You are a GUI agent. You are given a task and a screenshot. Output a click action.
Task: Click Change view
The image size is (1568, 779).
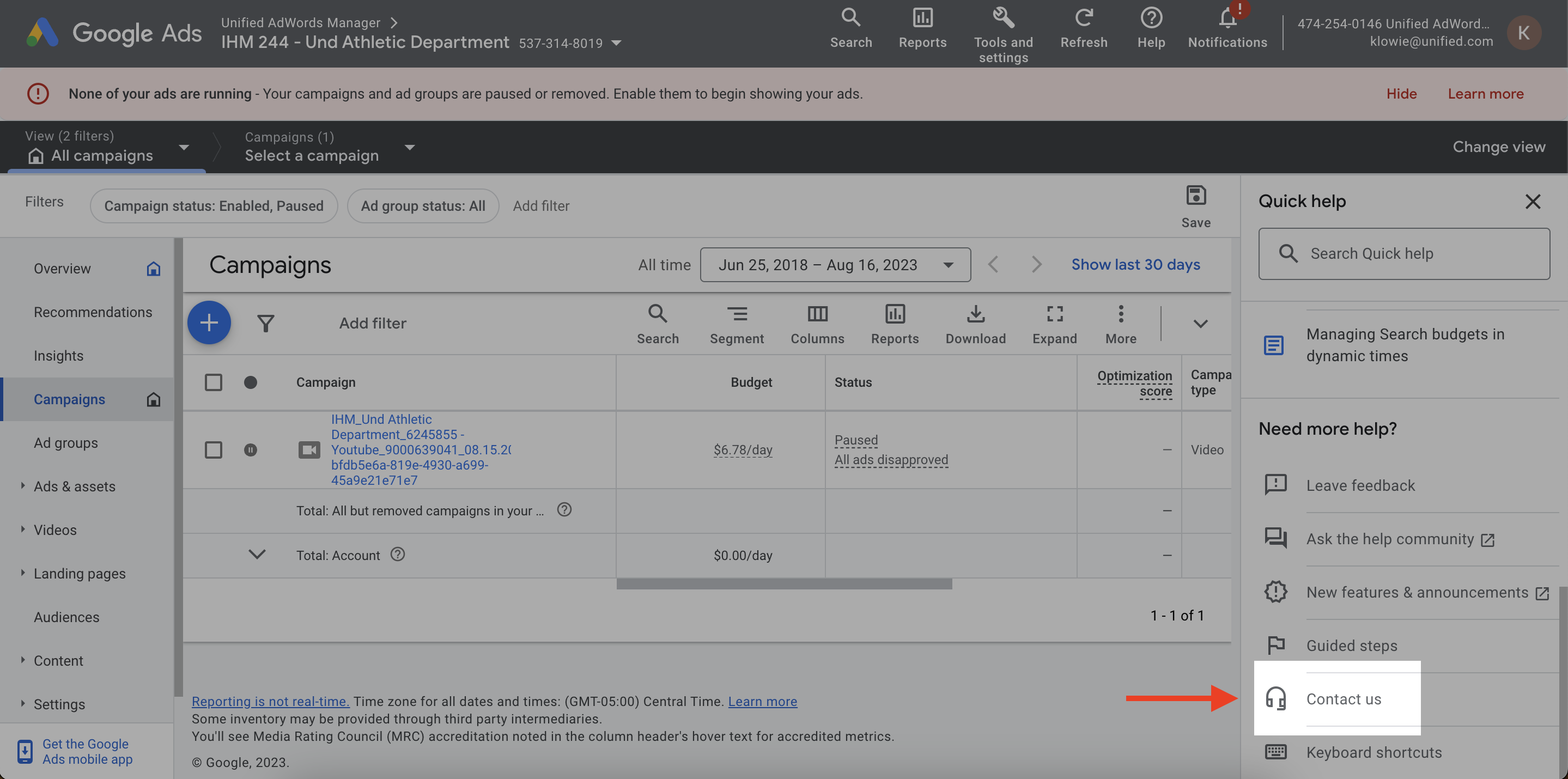pos(1499,147)
